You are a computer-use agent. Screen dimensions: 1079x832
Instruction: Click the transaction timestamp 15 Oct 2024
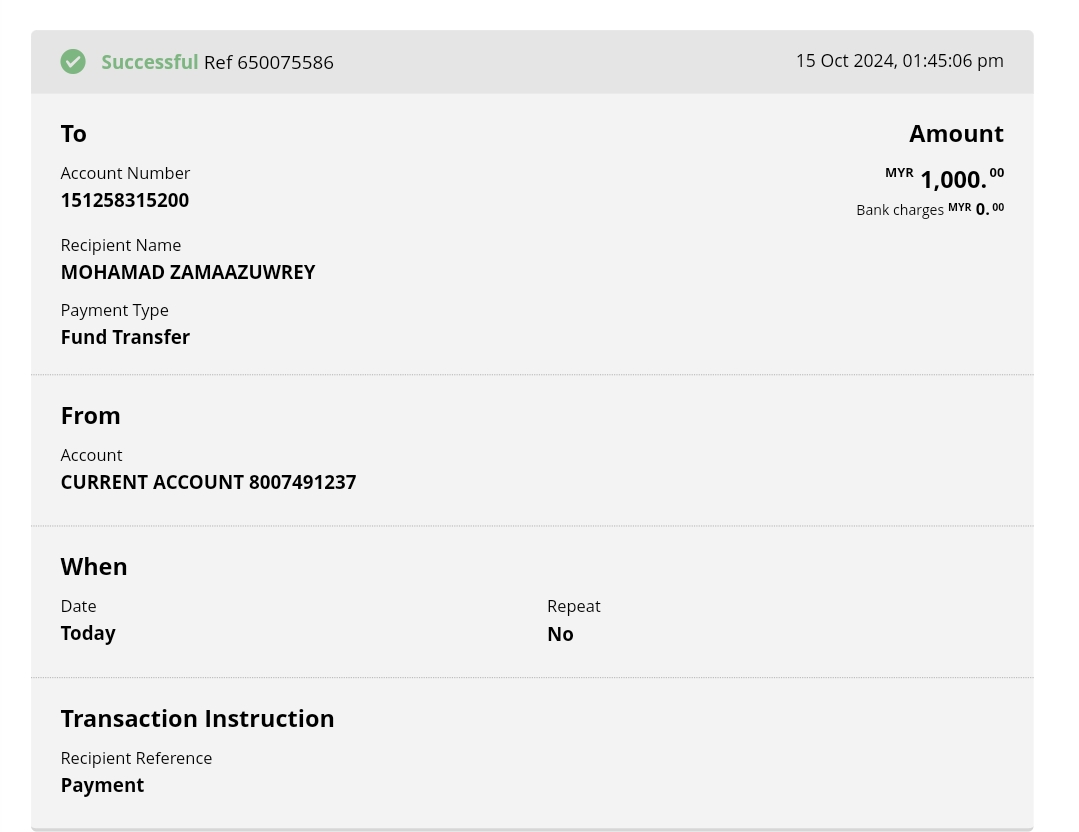899,61
